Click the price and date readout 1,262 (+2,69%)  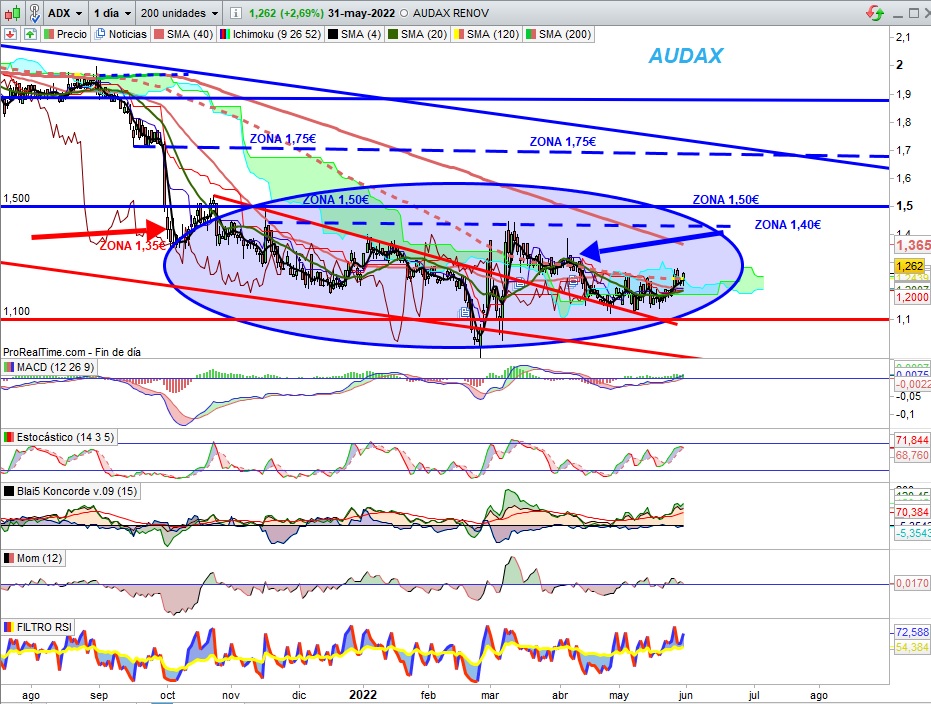[286, 13]
